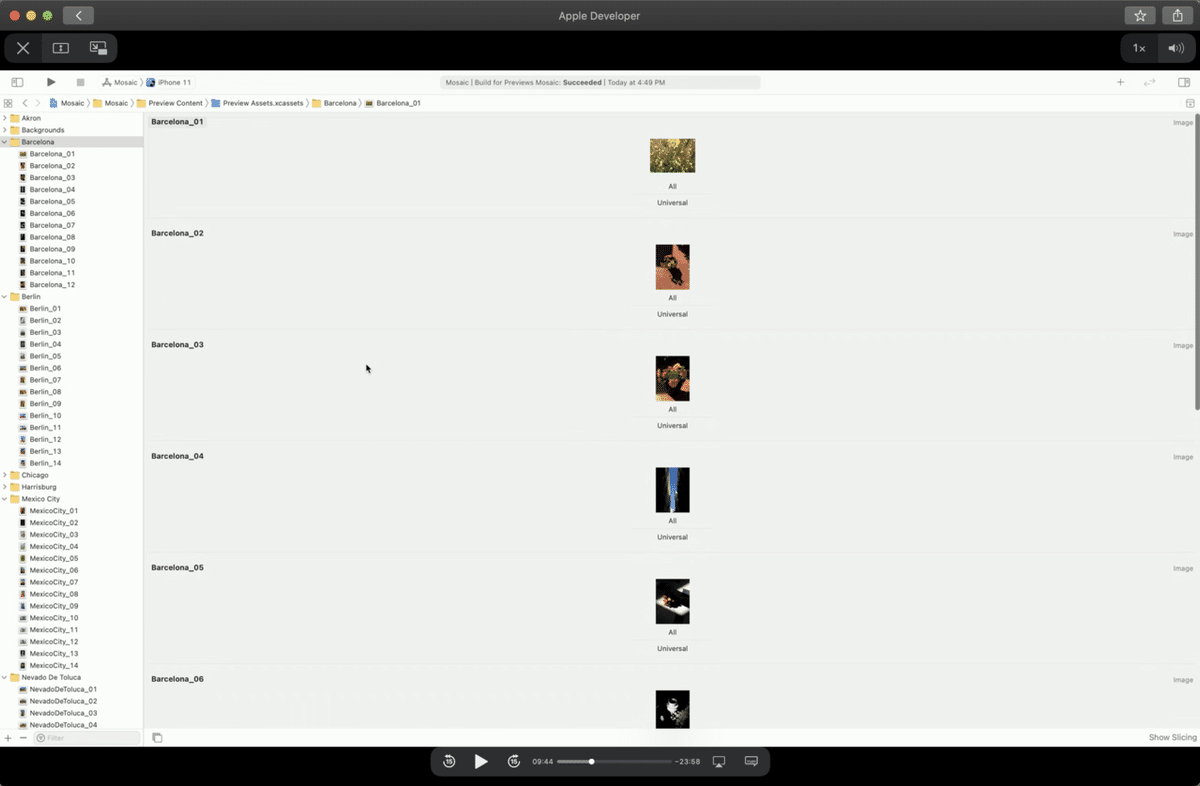Expand the Harrisburg folder
The height and width of the screenshot is (786, 1200).
(x=5, y=487)
